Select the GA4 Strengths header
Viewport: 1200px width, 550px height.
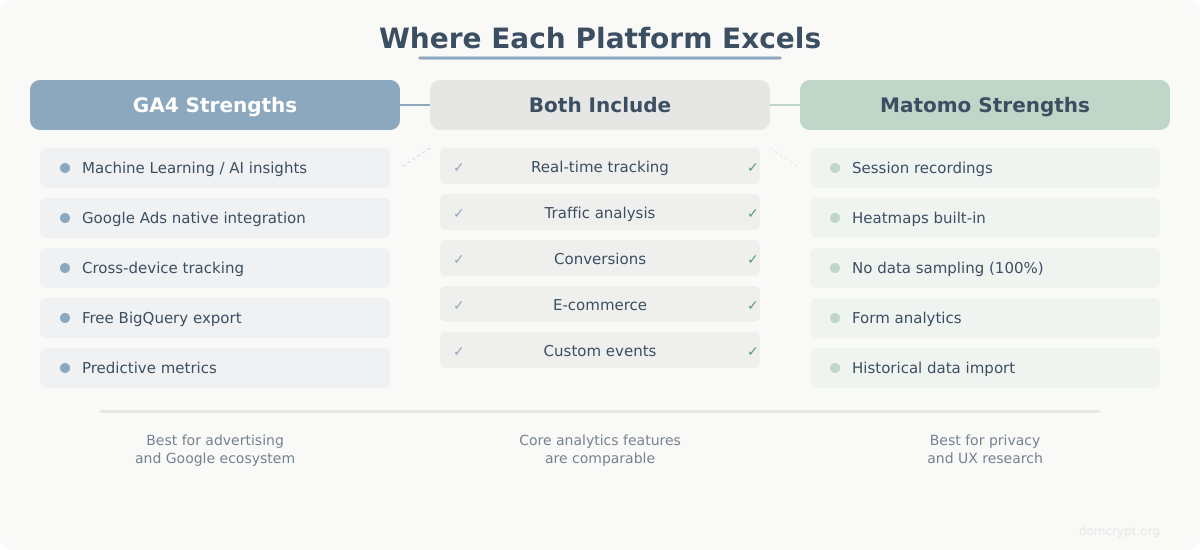215,105
